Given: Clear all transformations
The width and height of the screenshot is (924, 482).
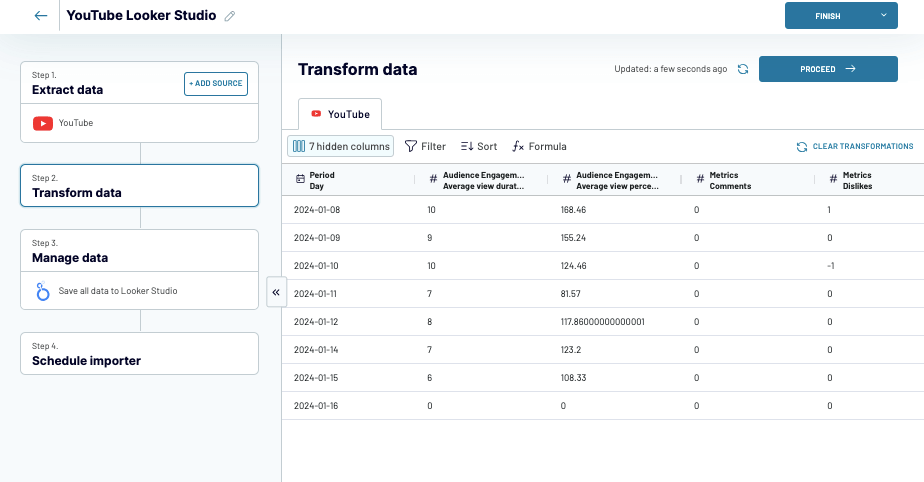Looking at the screenshot, I should [855, 146].
